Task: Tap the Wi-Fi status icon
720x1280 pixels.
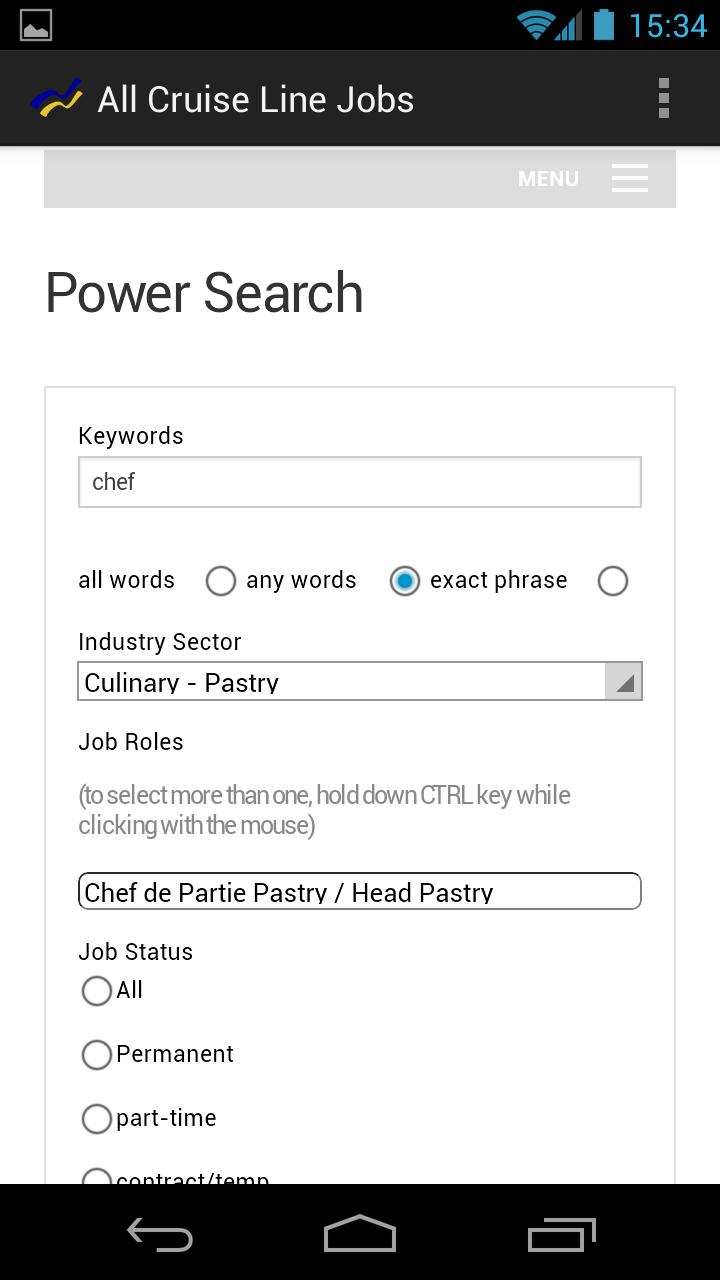Action: 536,25
